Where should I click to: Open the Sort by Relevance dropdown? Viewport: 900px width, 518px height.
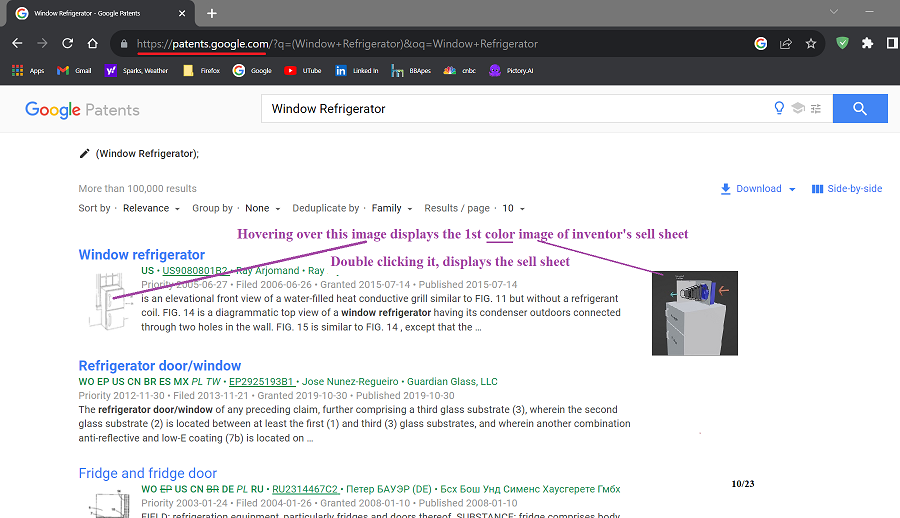pos(152,208)
